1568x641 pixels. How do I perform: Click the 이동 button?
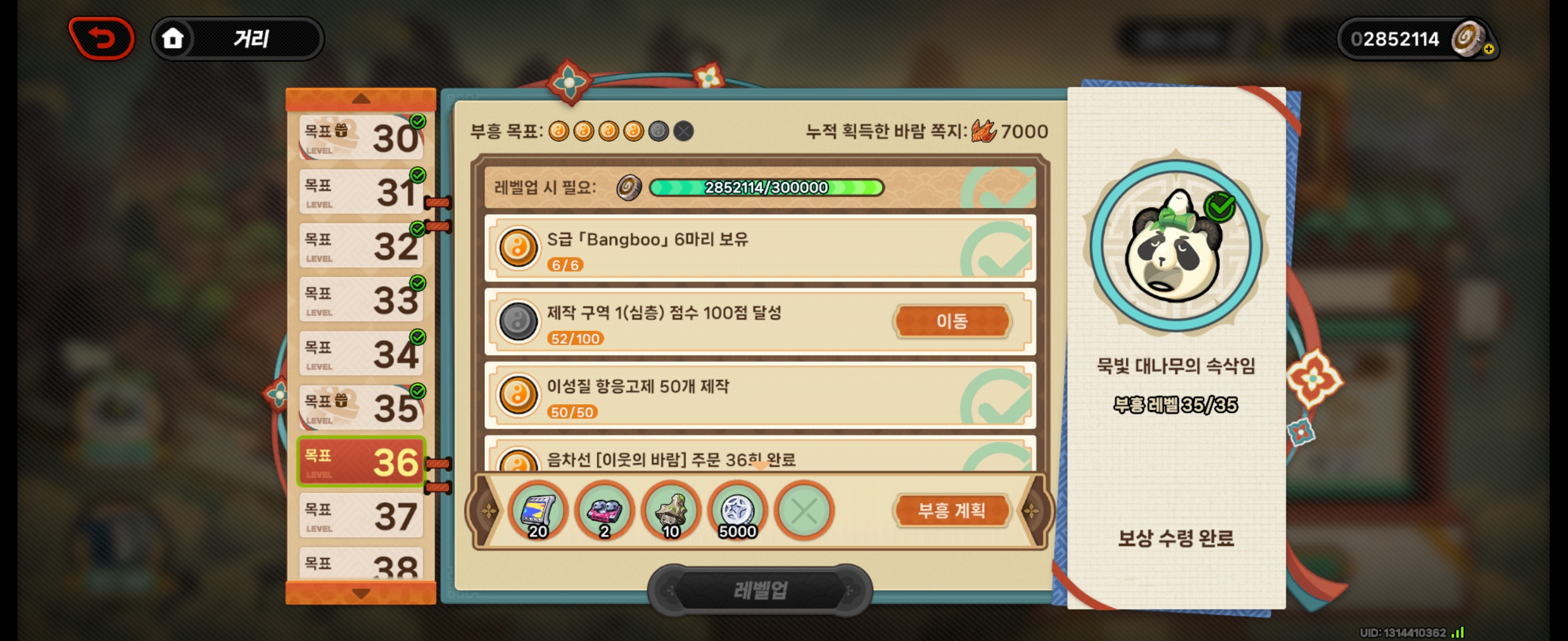[x=951, y=321]
